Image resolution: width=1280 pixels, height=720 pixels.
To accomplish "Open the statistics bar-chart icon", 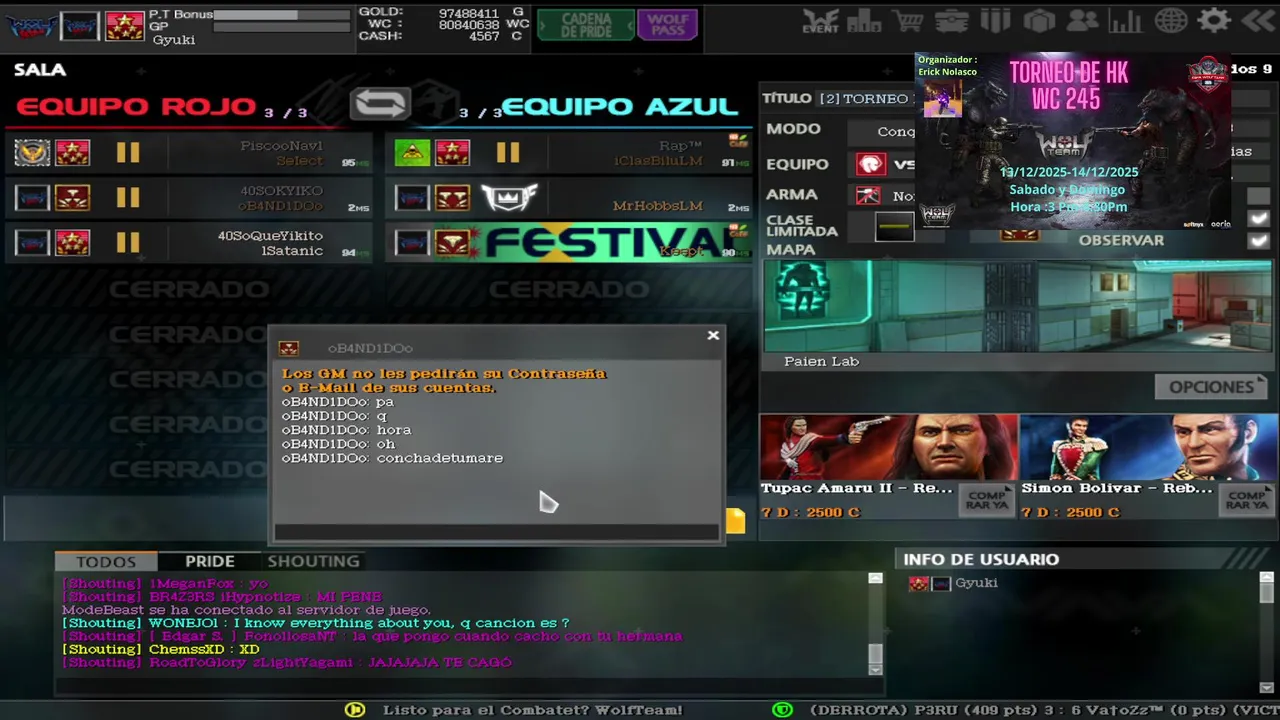I will (1126, 20).
